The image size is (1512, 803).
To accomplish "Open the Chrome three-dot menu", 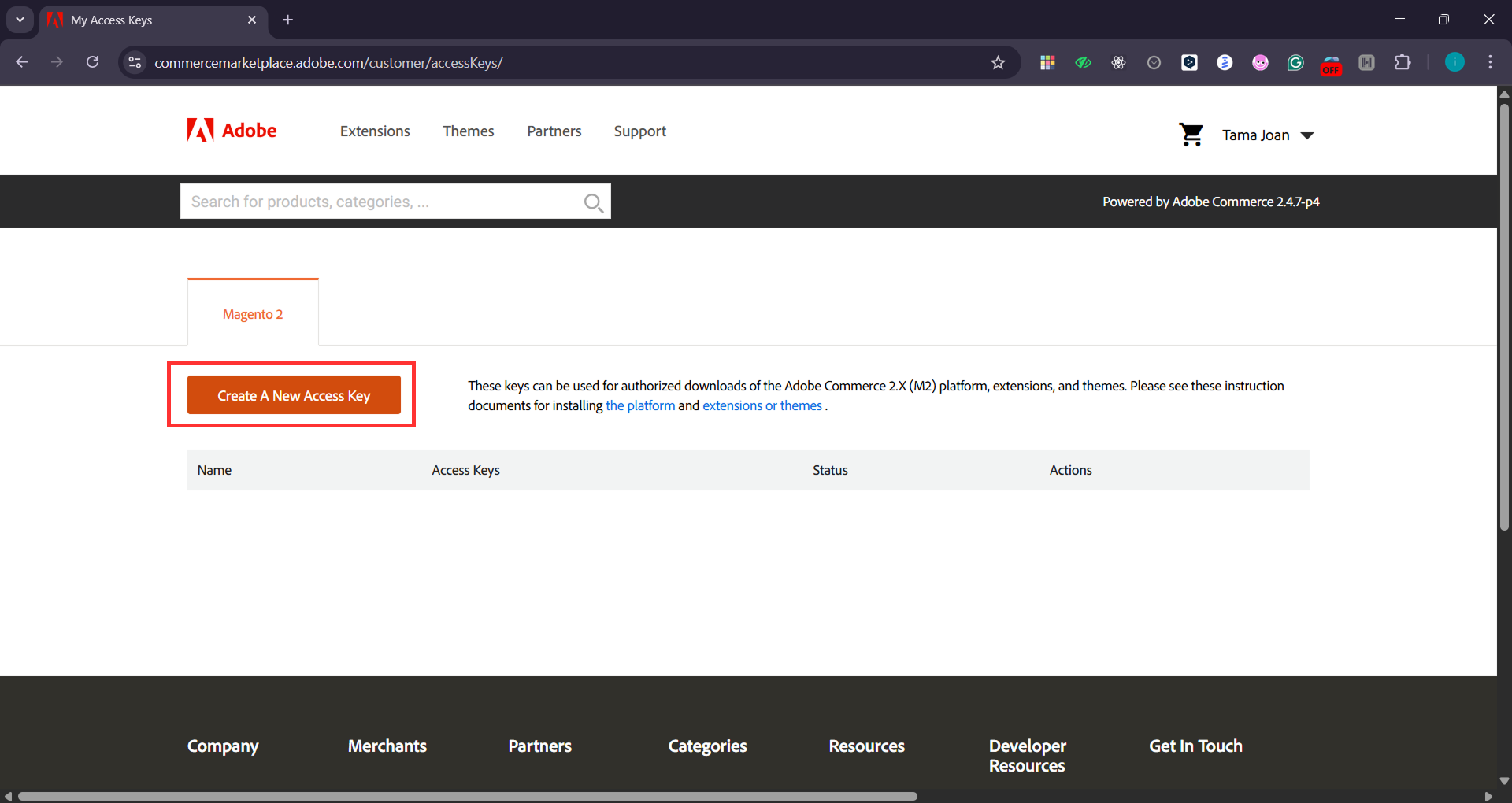I will (x=1490, y=62).
